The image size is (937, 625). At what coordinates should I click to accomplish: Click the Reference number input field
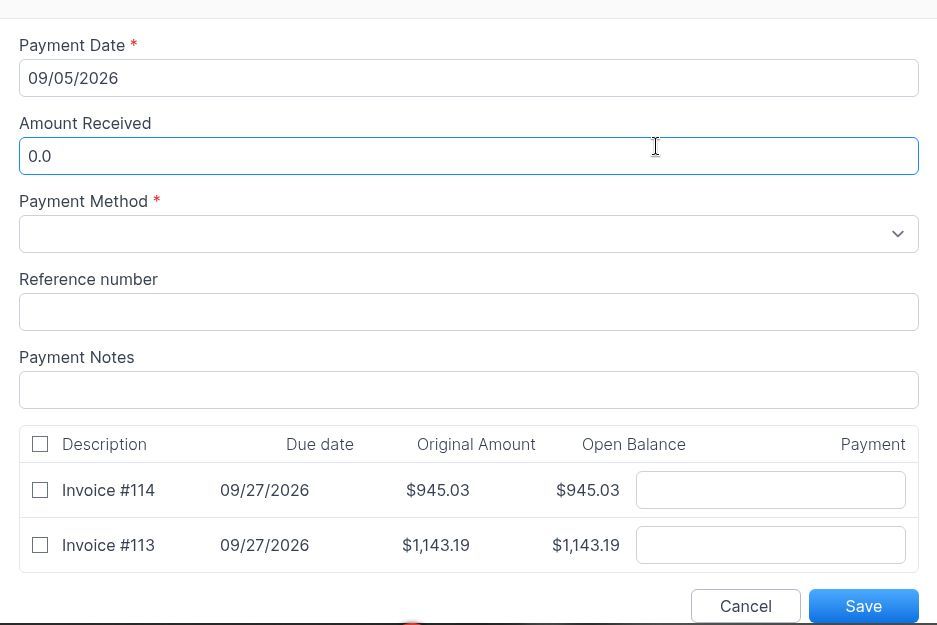[x=468, y=312]
